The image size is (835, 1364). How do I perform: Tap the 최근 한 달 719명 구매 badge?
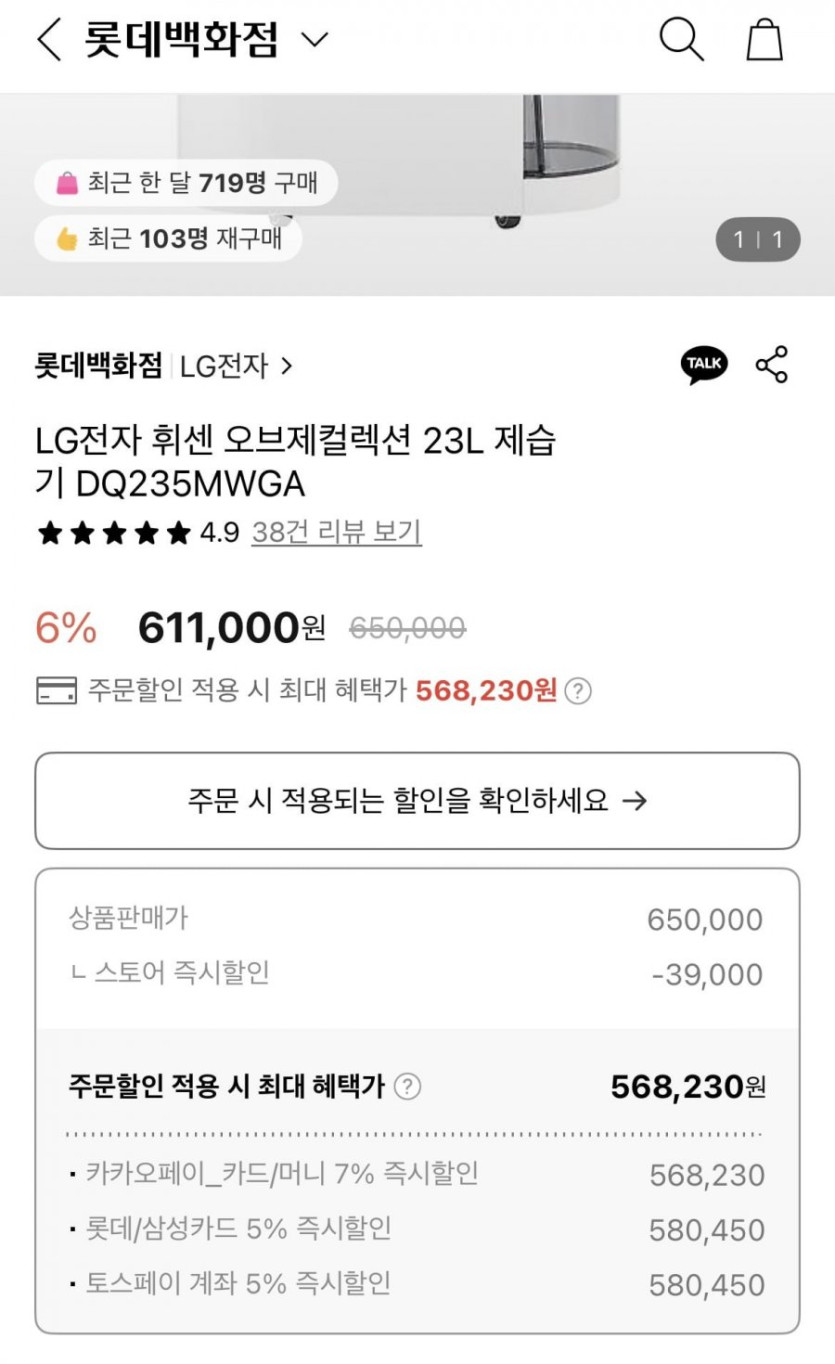click(186, 183)
